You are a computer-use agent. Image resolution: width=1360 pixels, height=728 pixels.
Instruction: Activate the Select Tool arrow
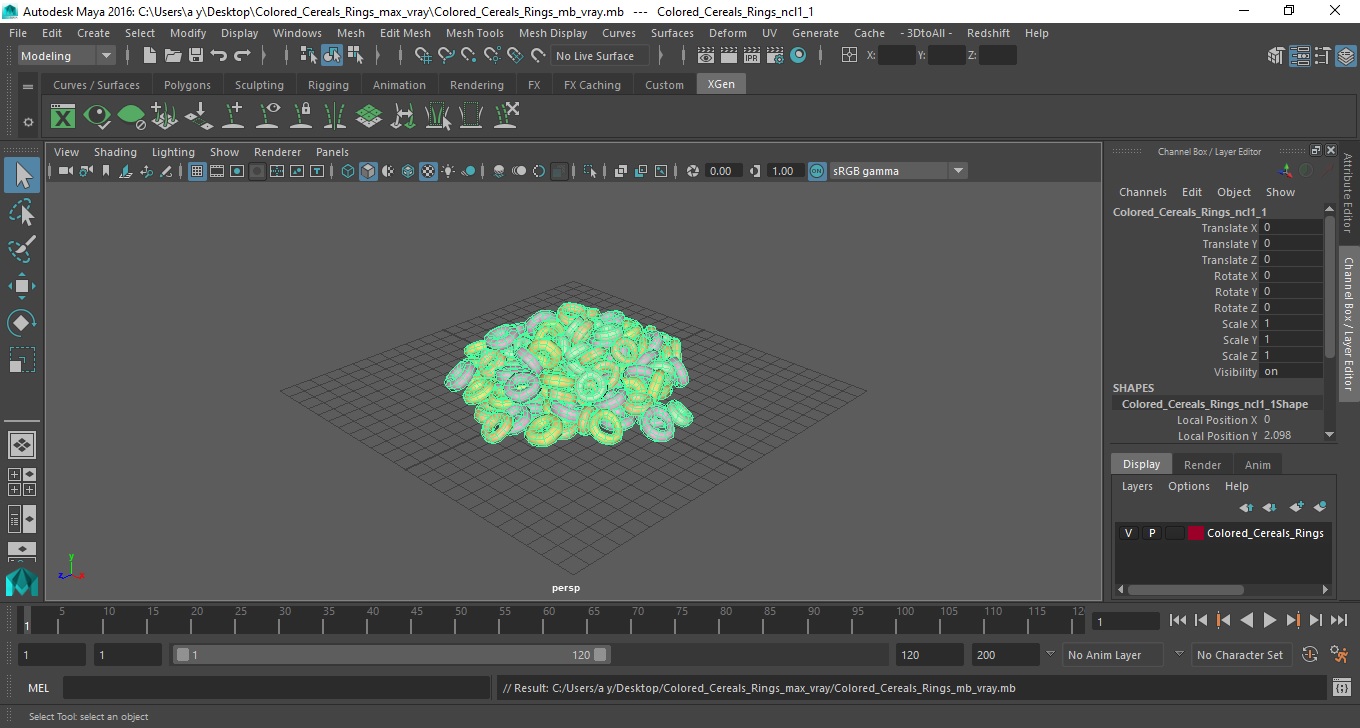[22, 175]
